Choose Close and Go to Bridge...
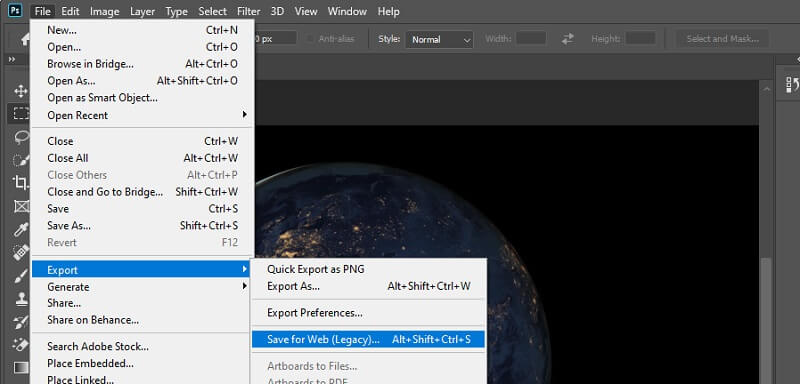 (142, 192)
